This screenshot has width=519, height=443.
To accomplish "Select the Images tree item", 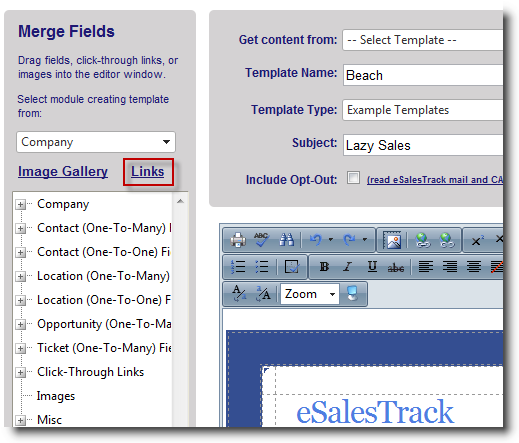I will [56, 396].
